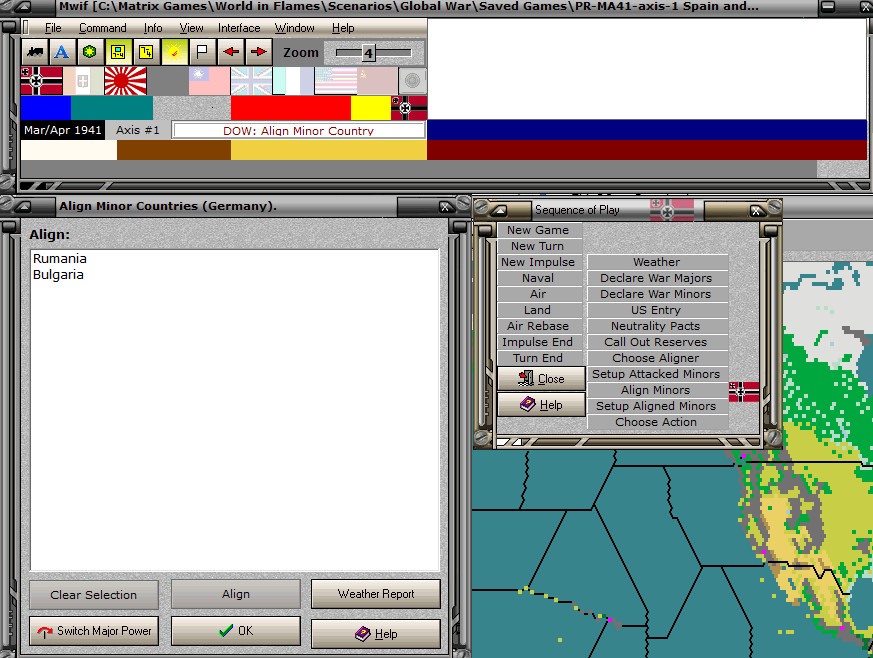Click the green hexagon toolbar icon

coord(90,52)
